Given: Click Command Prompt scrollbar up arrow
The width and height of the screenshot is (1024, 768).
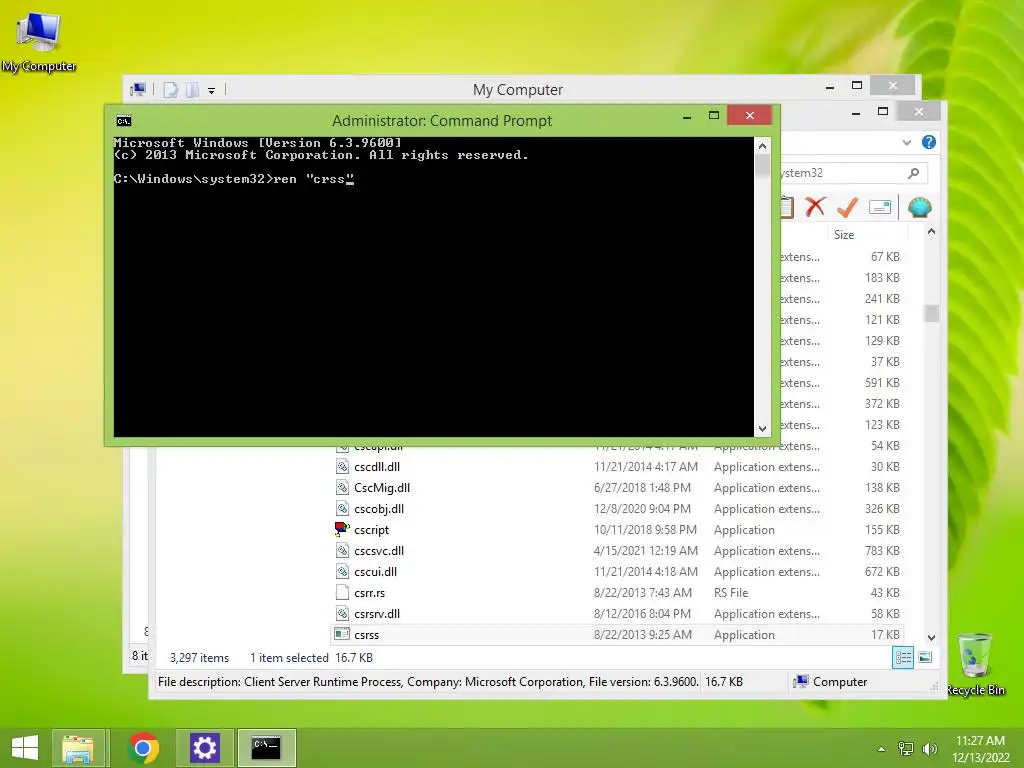Looking at the screenshot, I should point(762,146).
